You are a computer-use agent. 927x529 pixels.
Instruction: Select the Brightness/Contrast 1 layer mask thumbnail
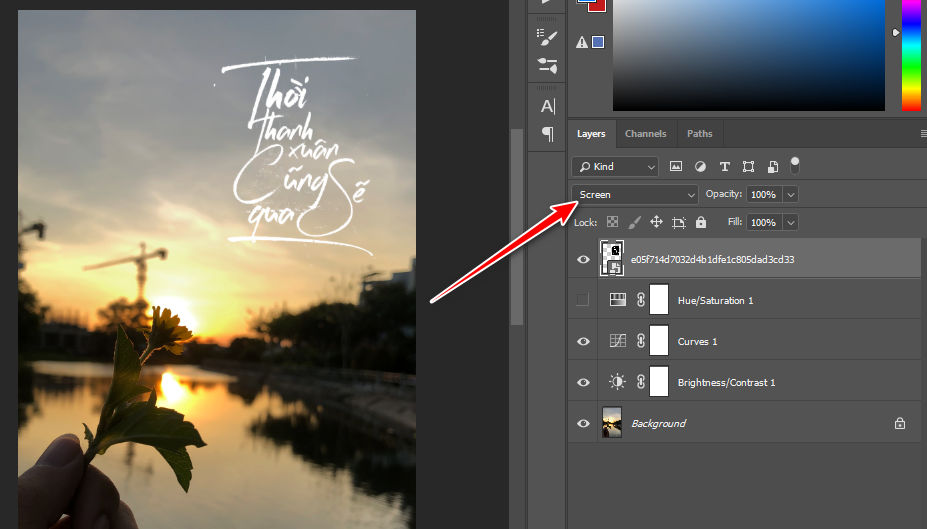click(659, 381)
